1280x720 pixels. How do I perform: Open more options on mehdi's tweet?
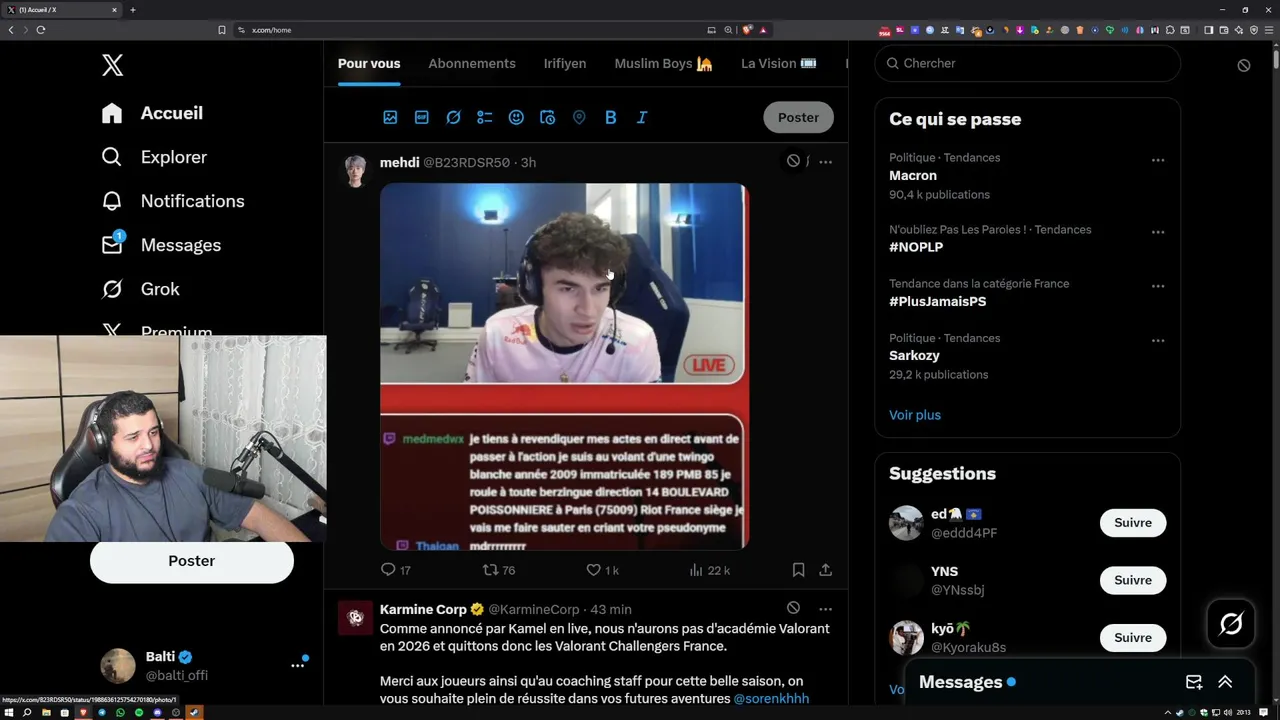(x=825, y=161)
